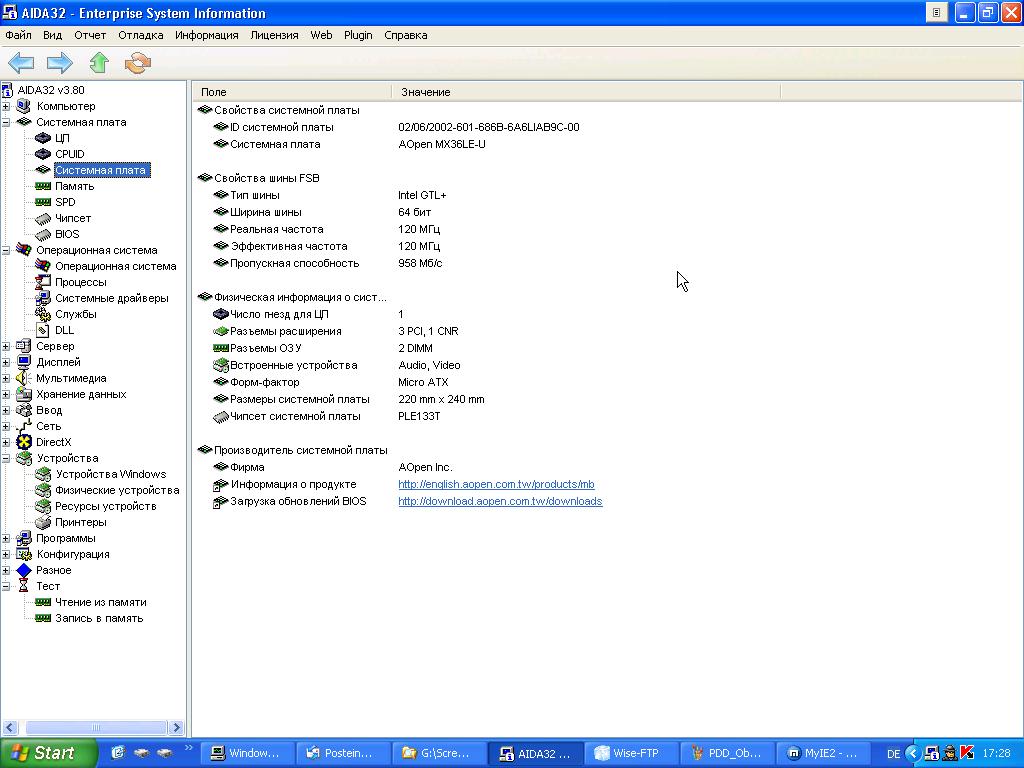The width and height of the screenshot is (1024, 768).
Task: Click the Разное blue diamond icon
Action: 24,570
